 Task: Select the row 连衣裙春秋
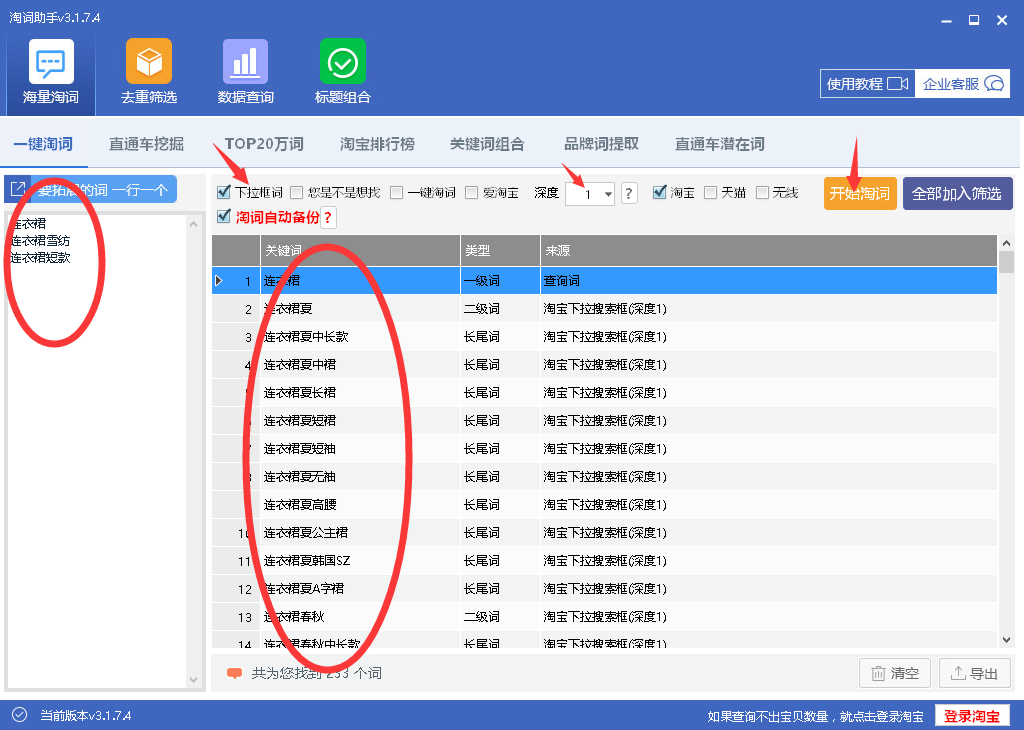[605, 617]
